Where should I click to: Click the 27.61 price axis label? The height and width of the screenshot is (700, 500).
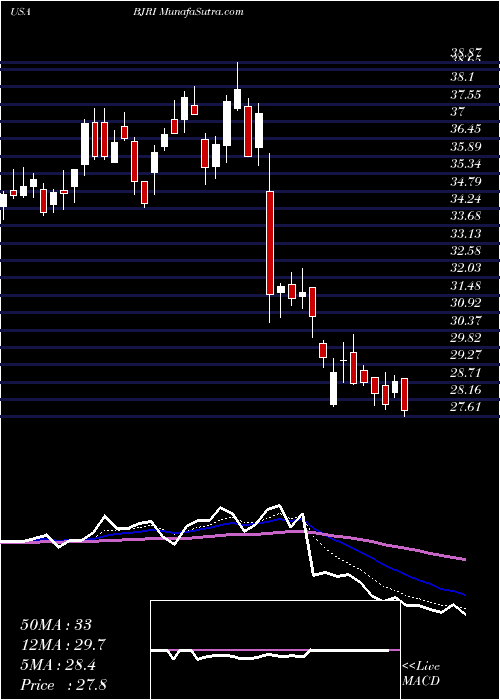point(466,407)
